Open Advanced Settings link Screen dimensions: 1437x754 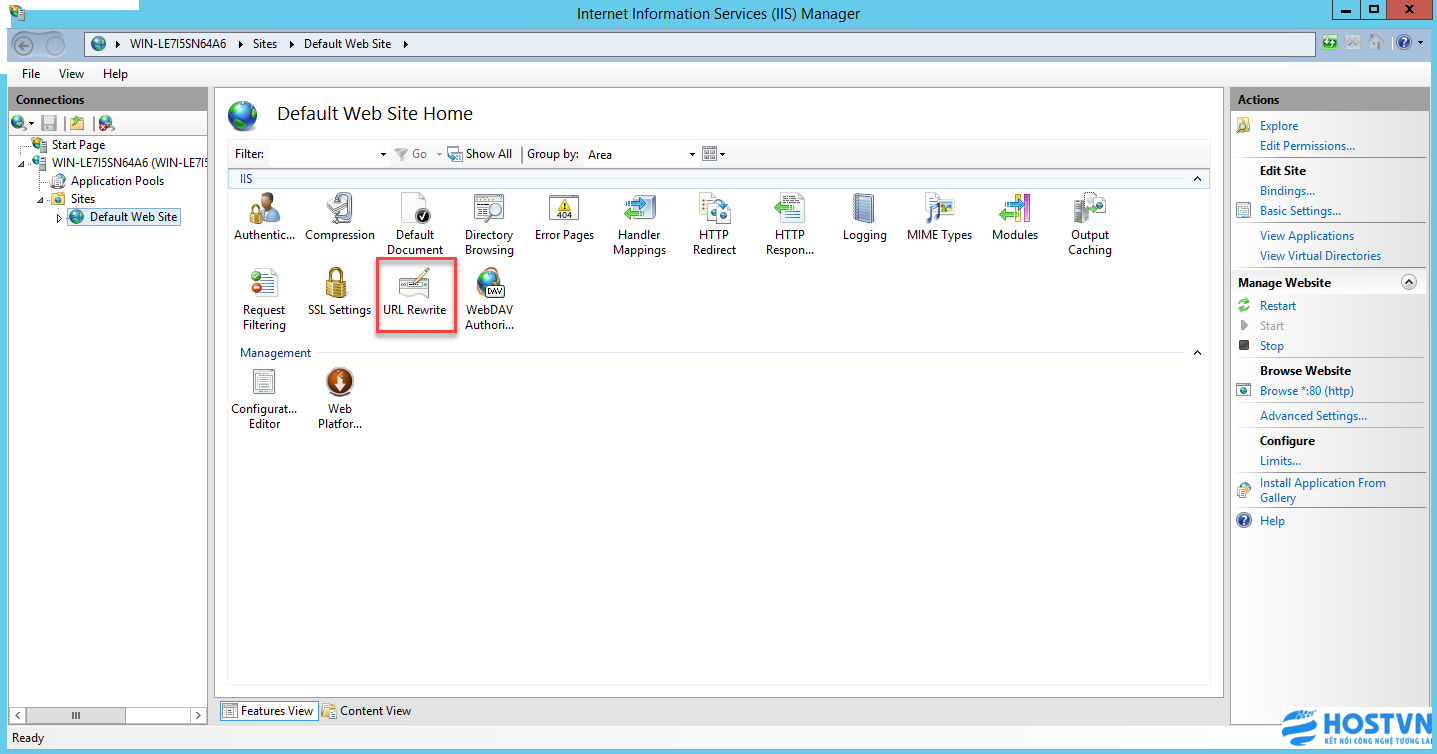pos(1313,416)
